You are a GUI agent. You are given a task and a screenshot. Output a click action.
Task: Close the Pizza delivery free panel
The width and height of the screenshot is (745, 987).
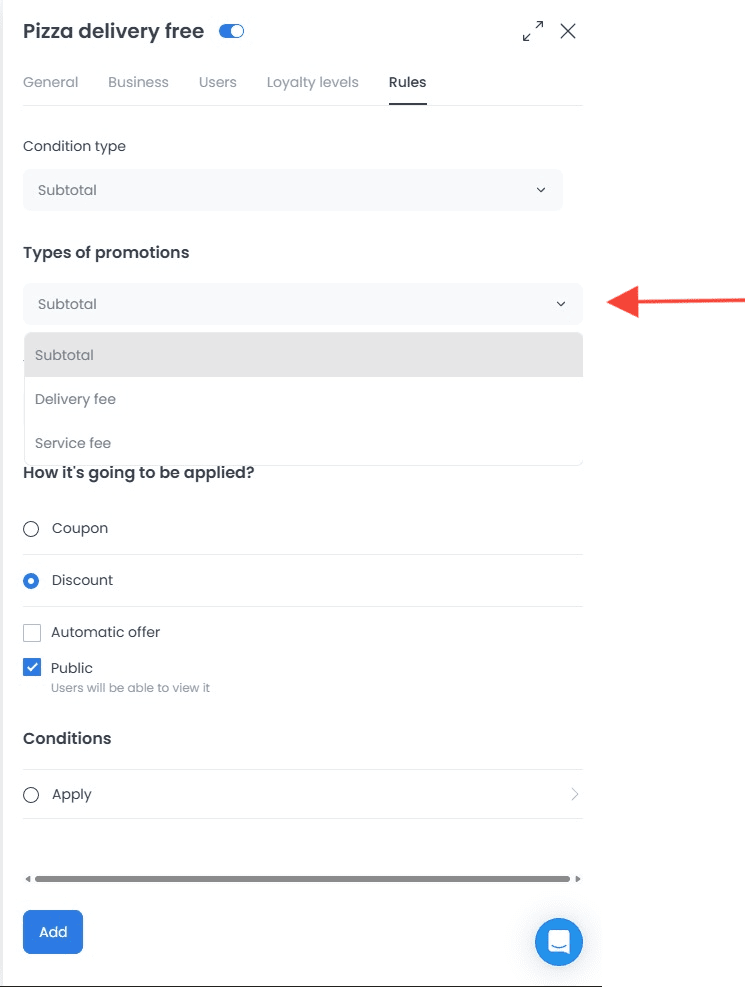[x=568, y=31]
